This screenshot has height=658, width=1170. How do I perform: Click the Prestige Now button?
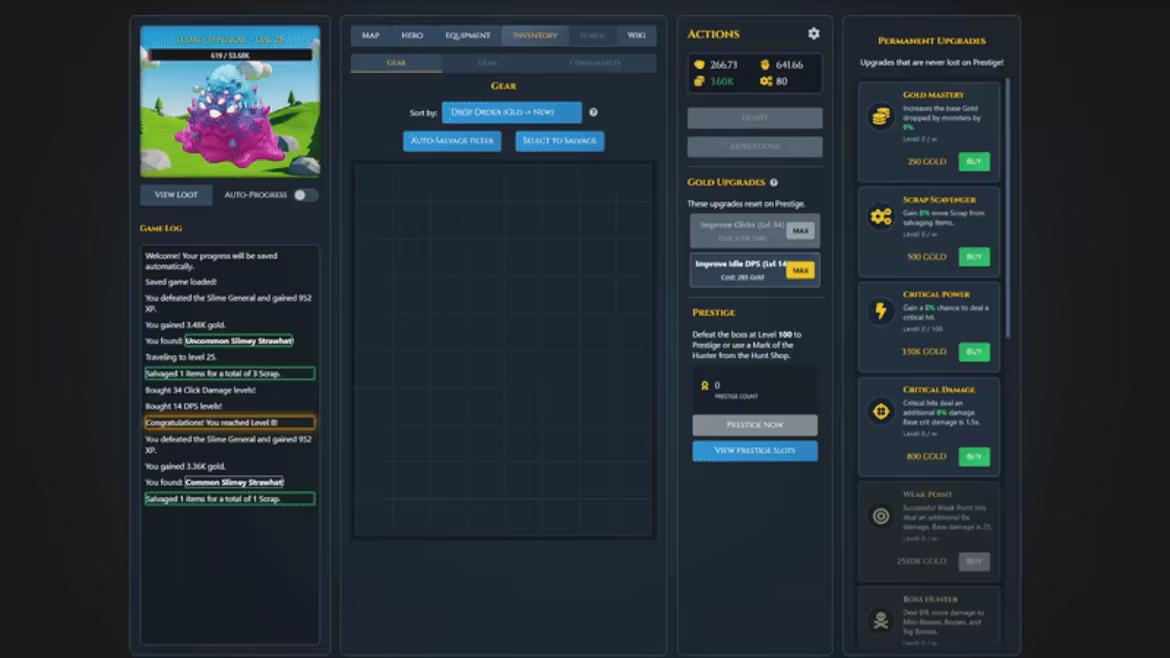coord(754,424)
